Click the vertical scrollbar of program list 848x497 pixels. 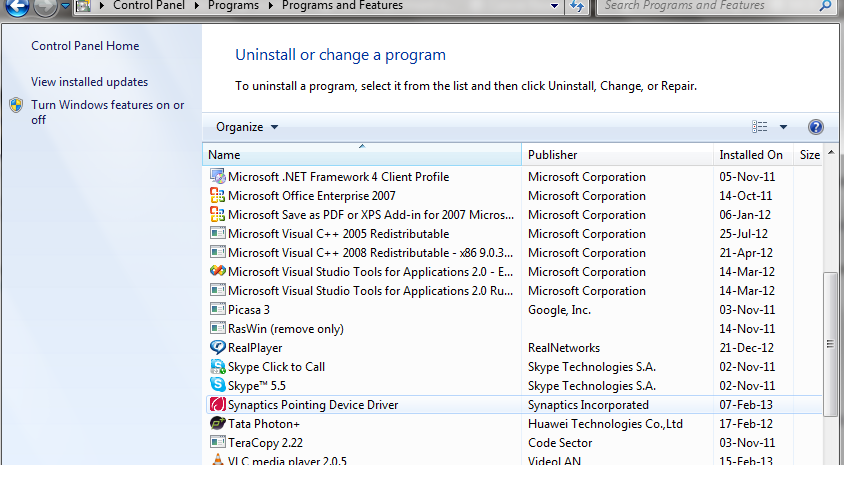click(829, 343)
